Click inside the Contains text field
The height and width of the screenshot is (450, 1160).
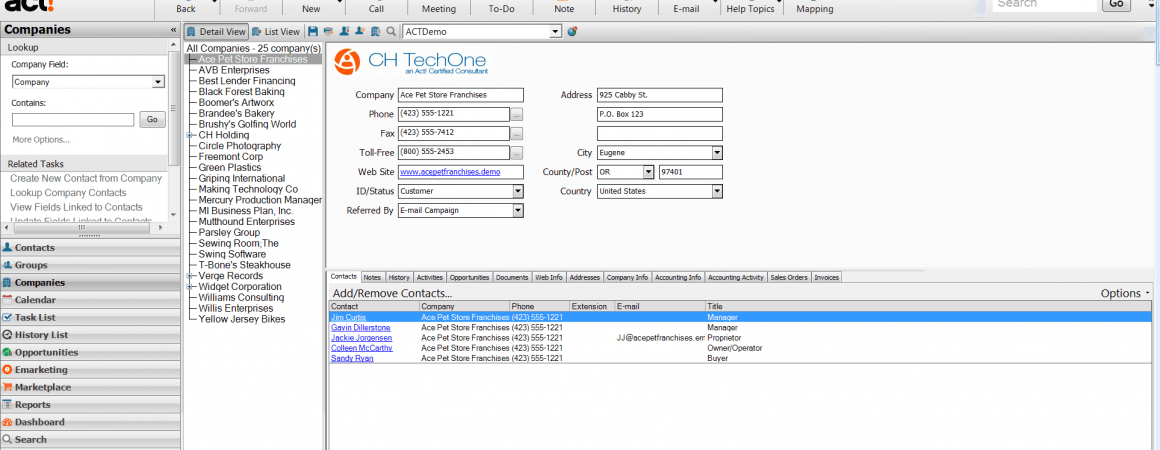coord(73,119)
